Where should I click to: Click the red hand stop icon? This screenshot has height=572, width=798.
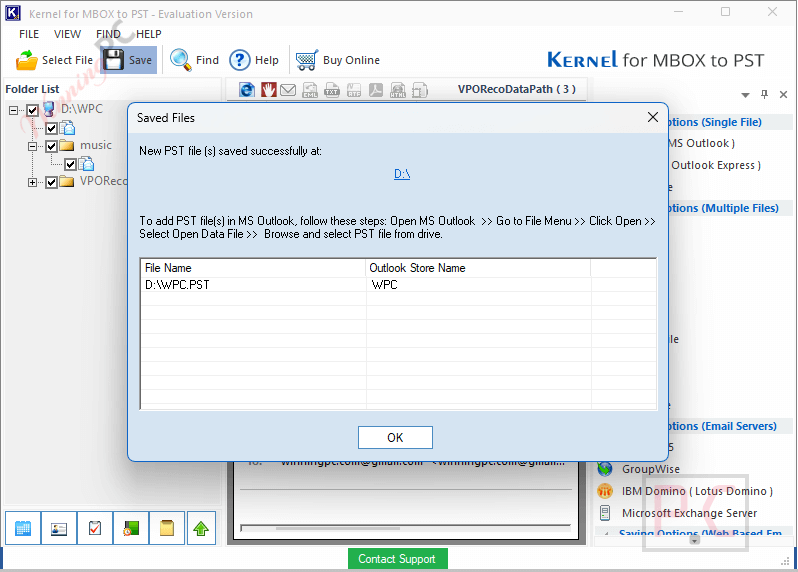(x=269, y=90)
